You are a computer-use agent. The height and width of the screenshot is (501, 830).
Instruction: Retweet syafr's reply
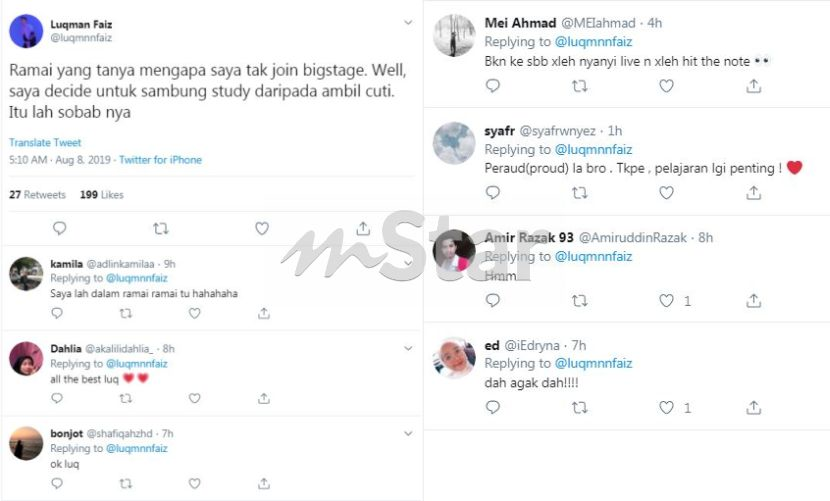click(x=580, y=193)
